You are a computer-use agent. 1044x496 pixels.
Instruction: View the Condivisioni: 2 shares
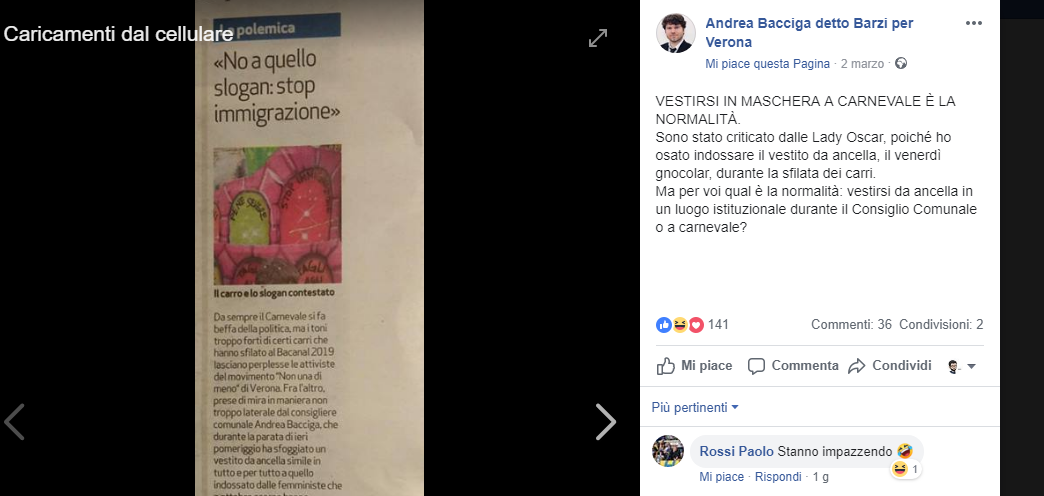click(941, 325)
